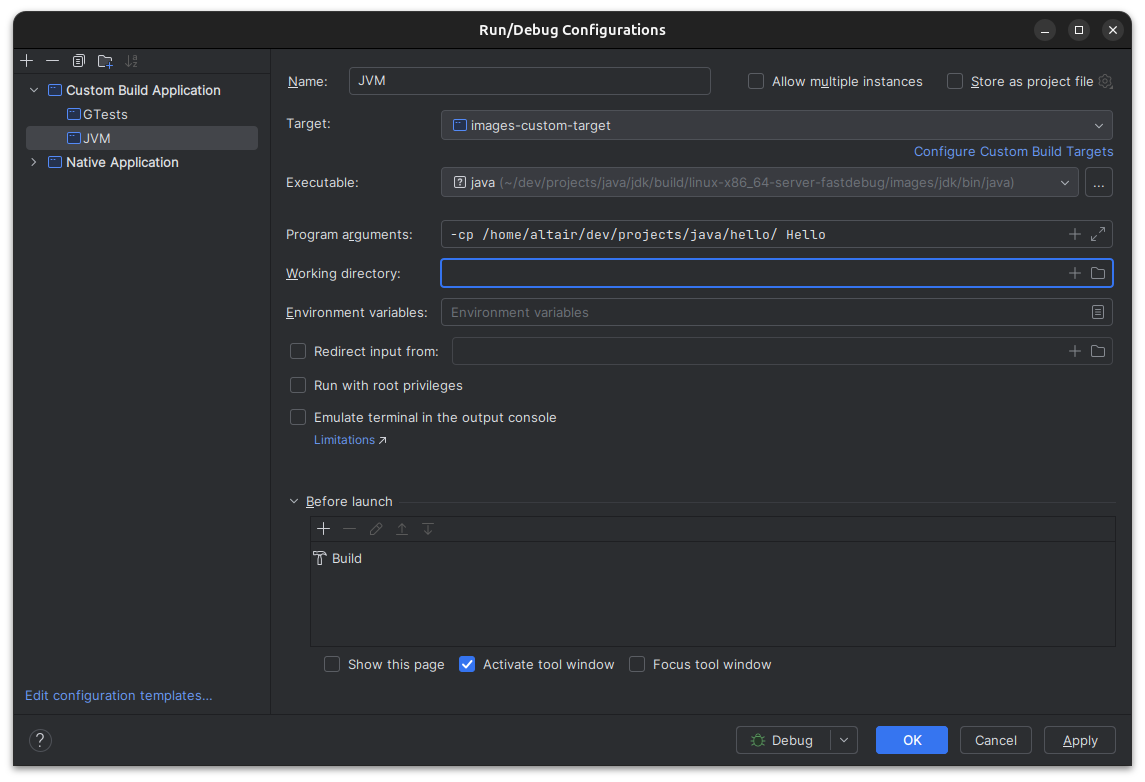Check Show this page
The height and width of the screenshot is (782, 1145).
point(332,664)
